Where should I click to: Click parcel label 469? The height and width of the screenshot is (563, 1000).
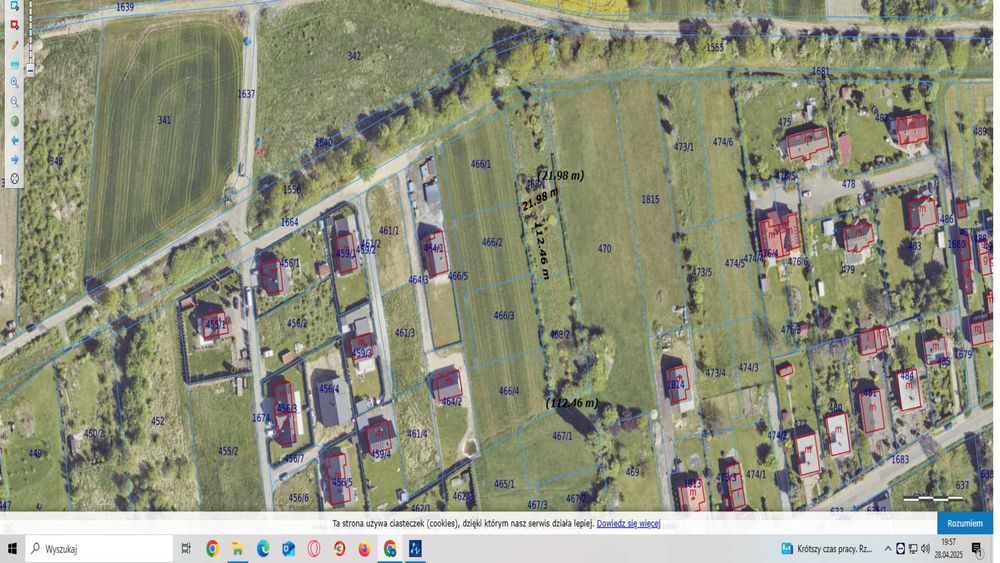pos(632,472)
